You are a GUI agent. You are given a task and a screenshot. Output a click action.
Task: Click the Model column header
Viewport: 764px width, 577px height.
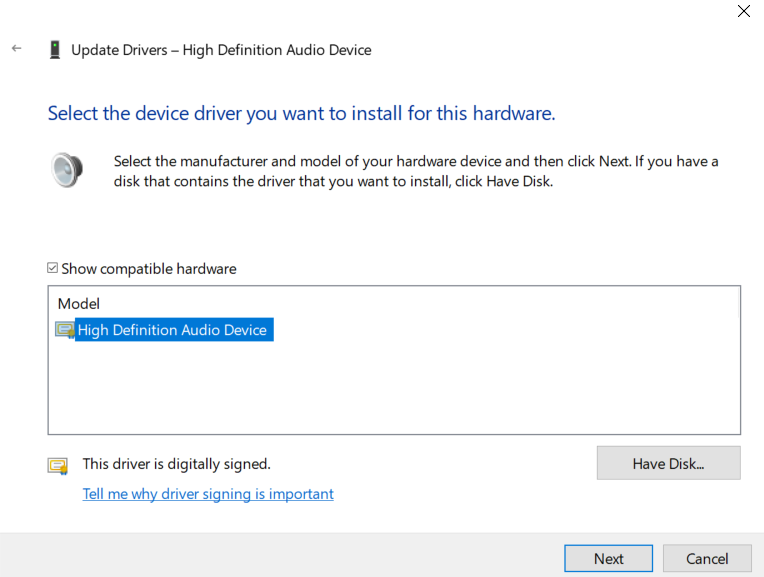pyautogui.click(x=78, y=304)
